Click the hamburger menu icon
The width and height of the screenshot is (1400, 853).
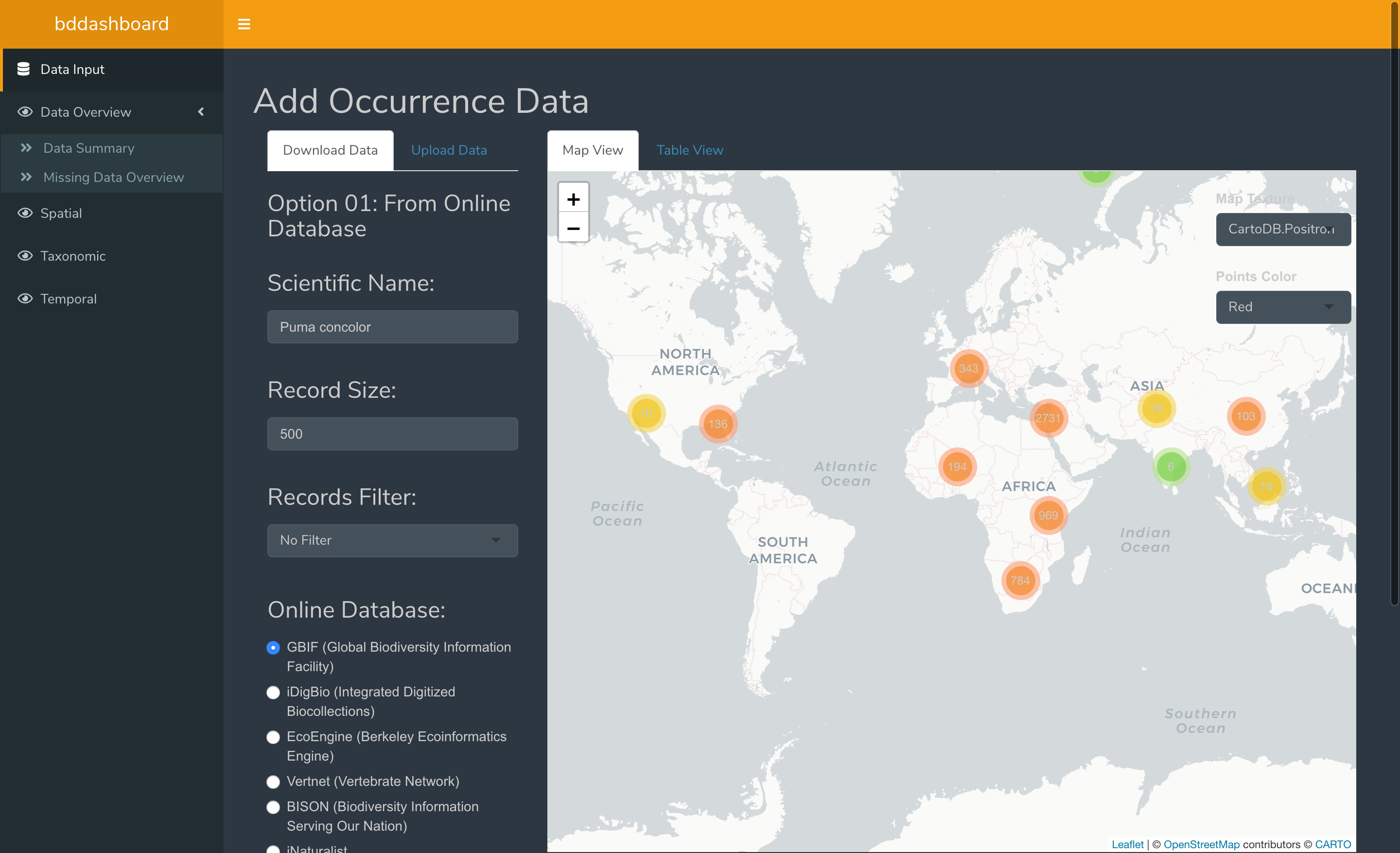coord(244,24)
